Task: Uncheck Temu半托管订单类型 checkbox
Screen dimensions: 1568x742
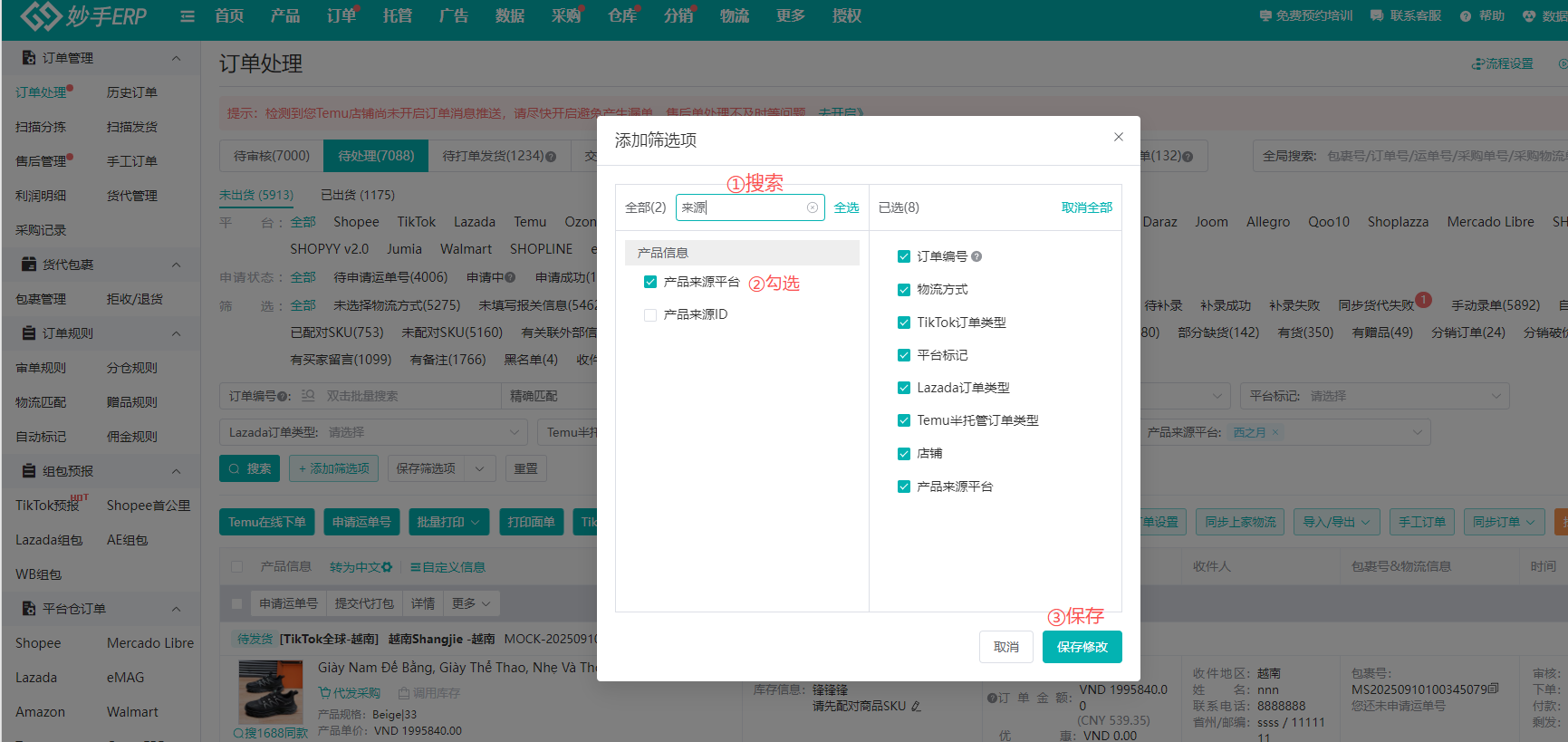Action: tap(904, 420)
